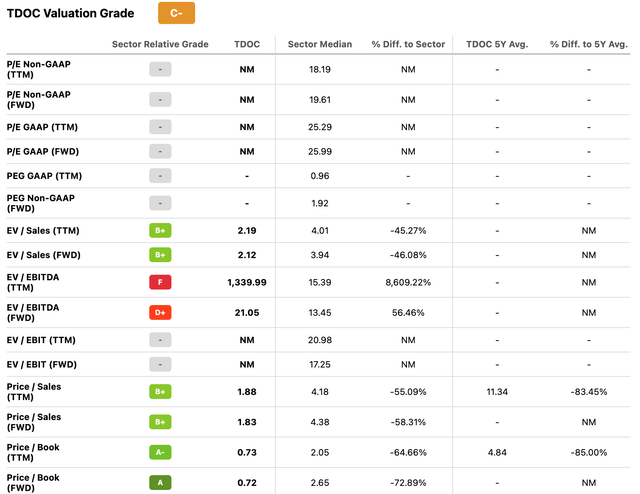
Task: Click the B+ grade for Price / Sales (TTM)
Action: pos(160,391)
